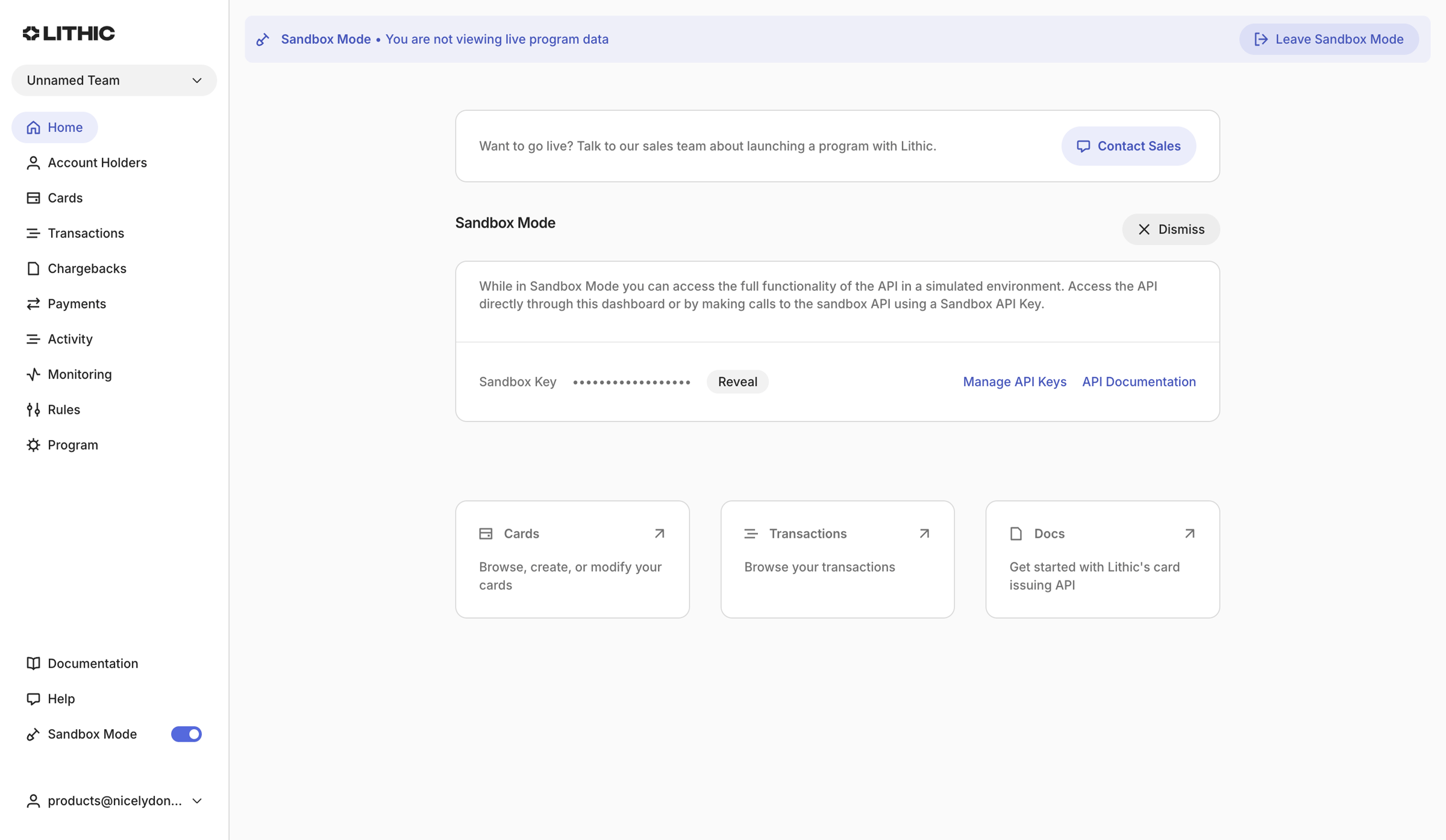Click the Home house icon
1446x840 pixels.
tap(33, 127)
